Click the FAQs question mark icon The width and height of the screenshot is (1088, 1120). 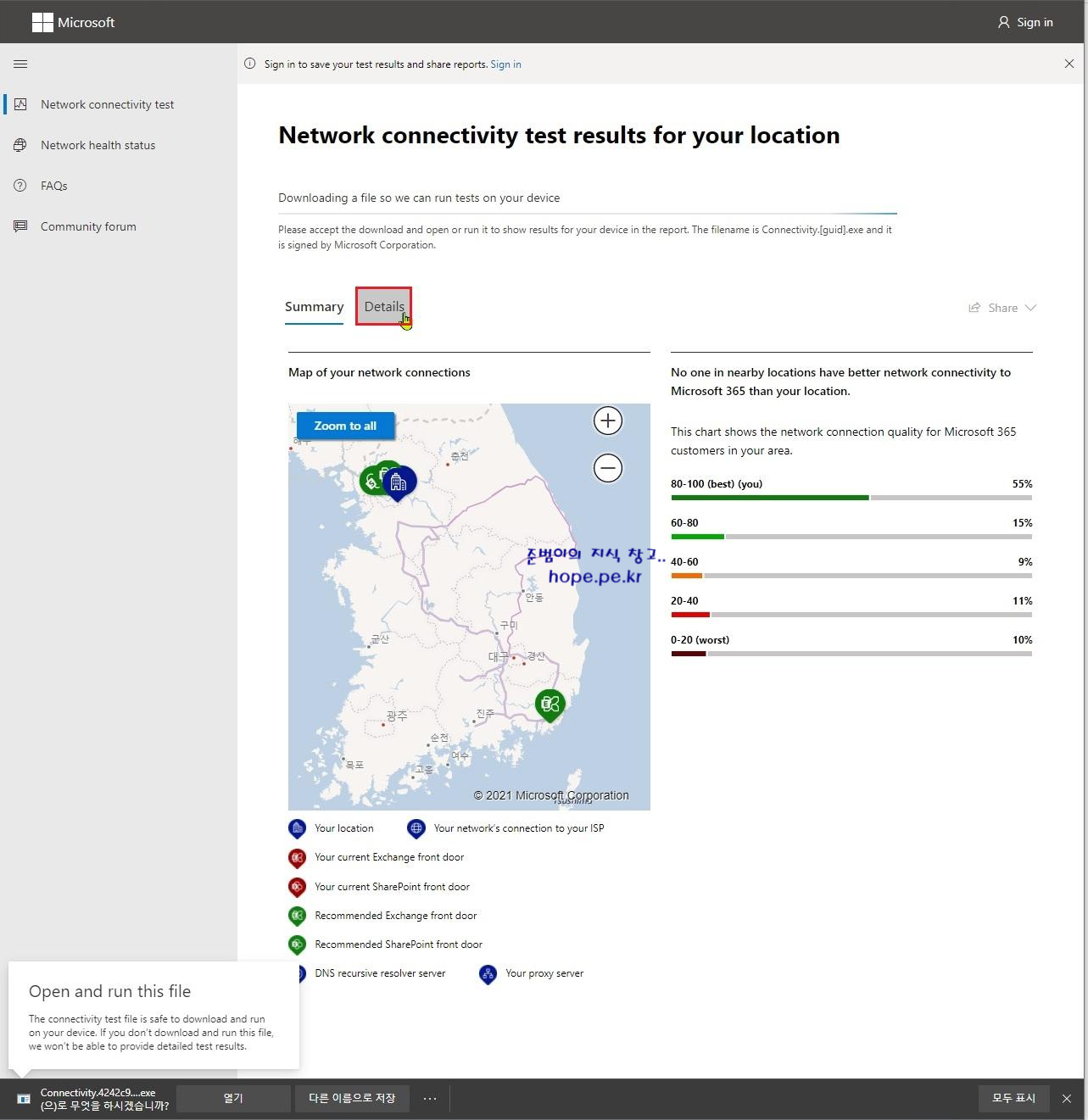tap(20, 186)
